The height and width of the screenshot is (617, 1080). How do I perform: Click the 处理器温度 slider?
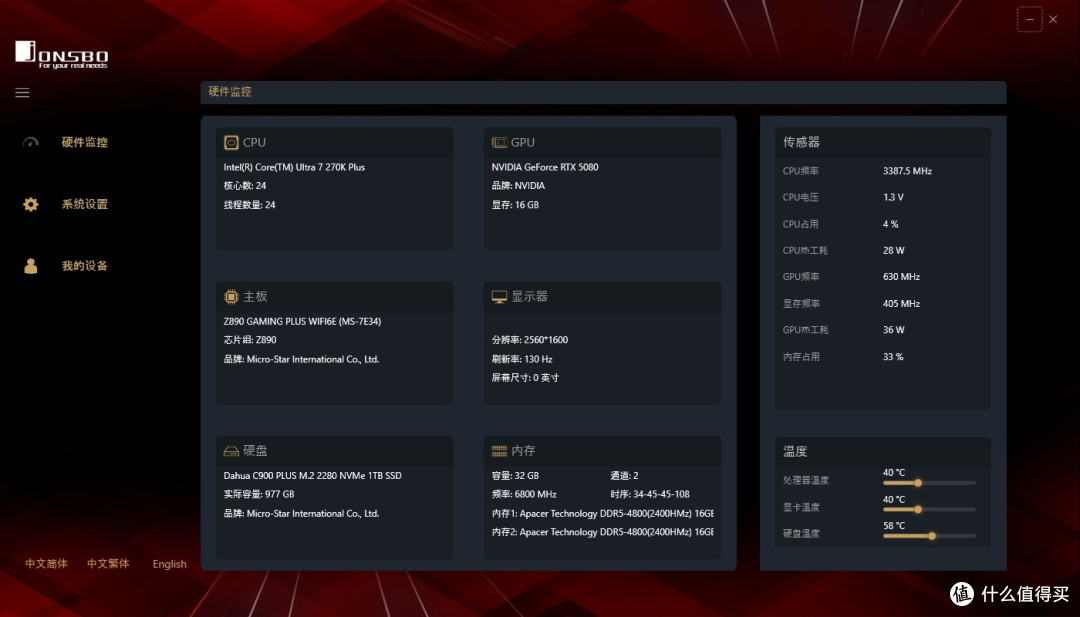(929, 483)
